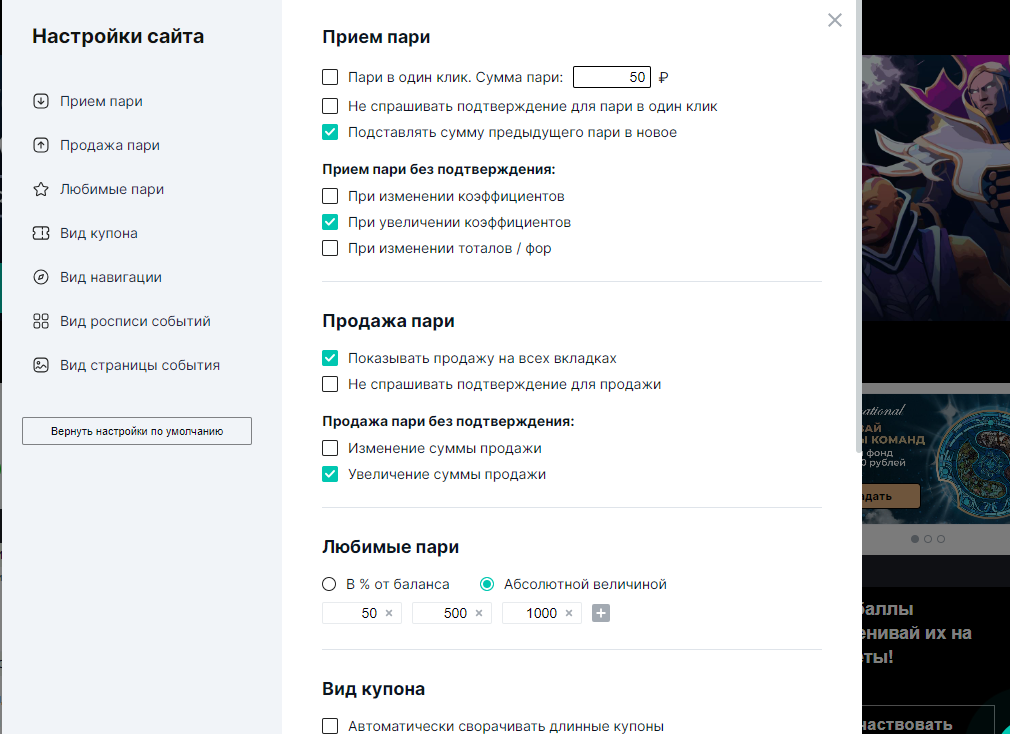Click the Любимые пари section heading
The width and height of the screenshot is (1010, 734).
(x=390, y=547)
